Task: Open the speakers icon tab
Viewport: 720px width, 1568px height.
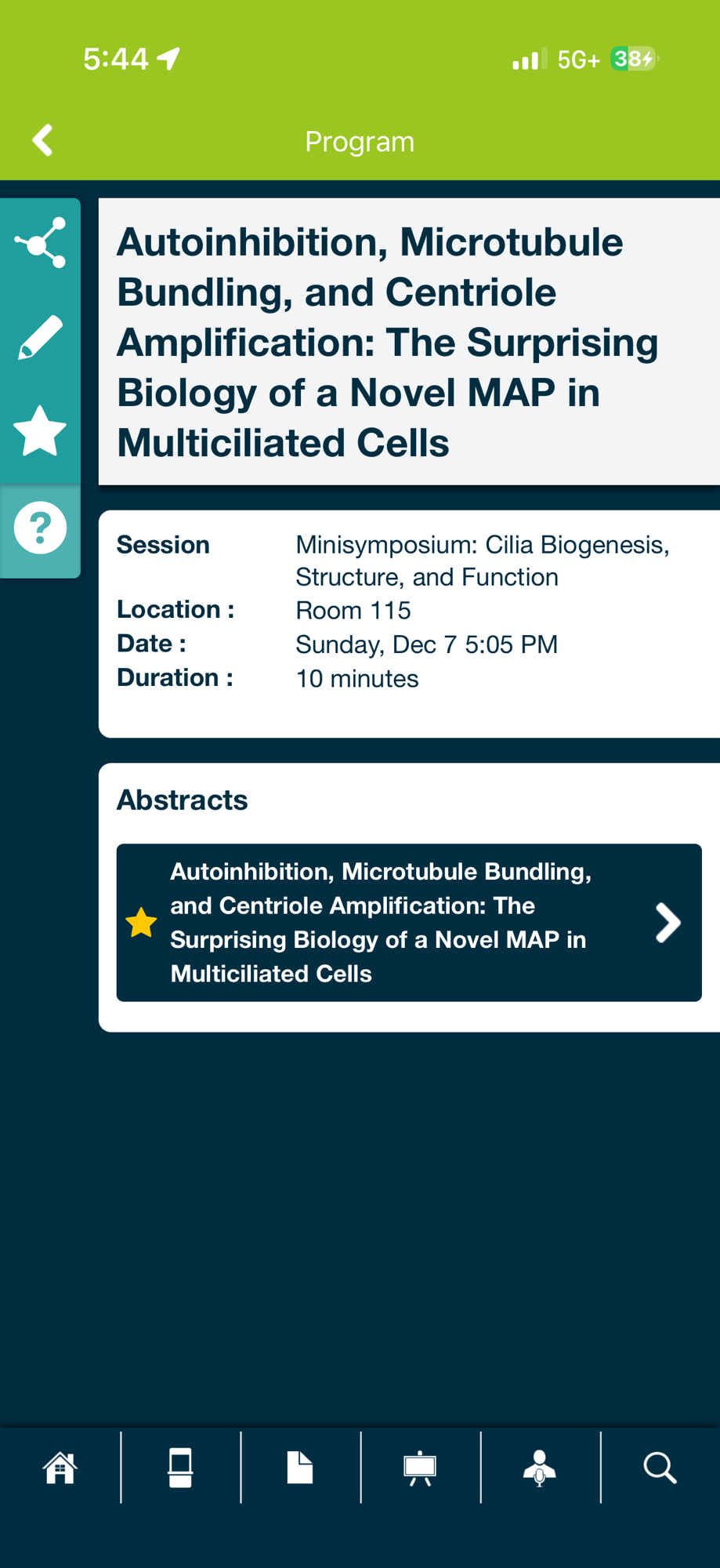Action: click(540, 1468)
